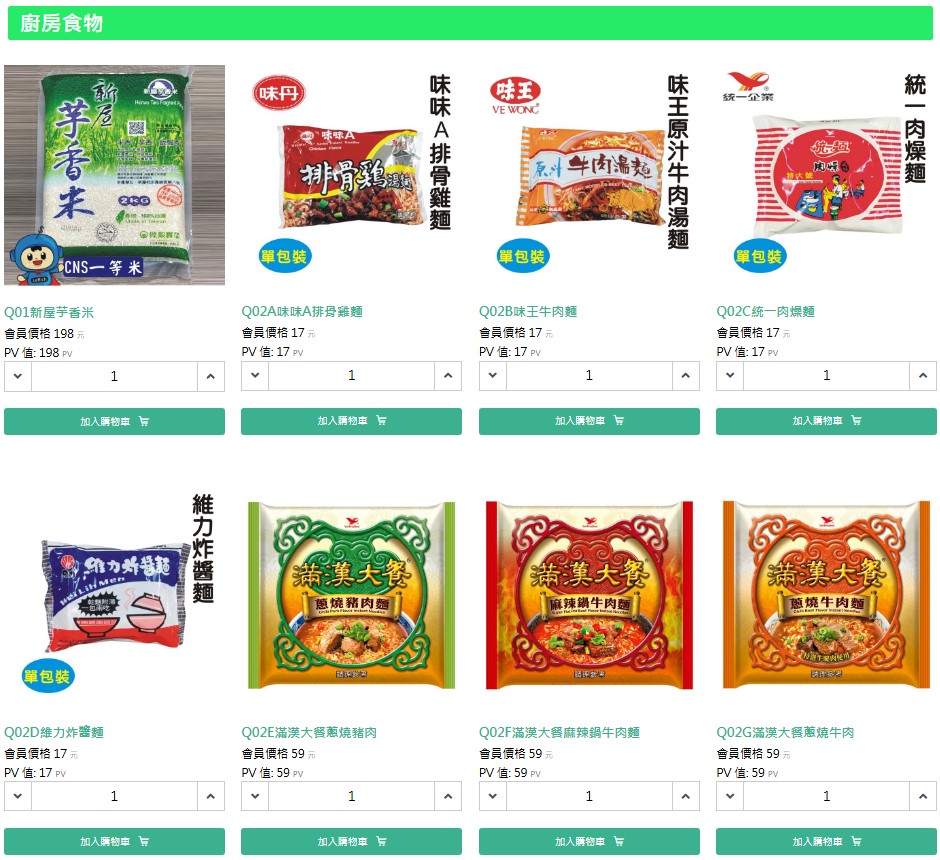Decrease quantity for Q02A味味A排骨雞麵
The image size is (940, 860).
tap(255, 375)
